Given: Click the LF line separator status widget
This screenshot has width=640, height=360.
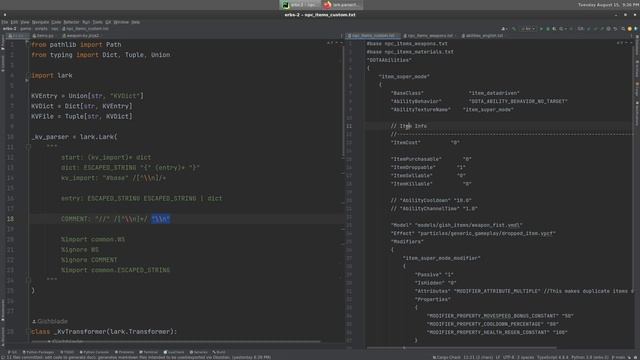Looking at the screenshot, I should click(498, 357).
